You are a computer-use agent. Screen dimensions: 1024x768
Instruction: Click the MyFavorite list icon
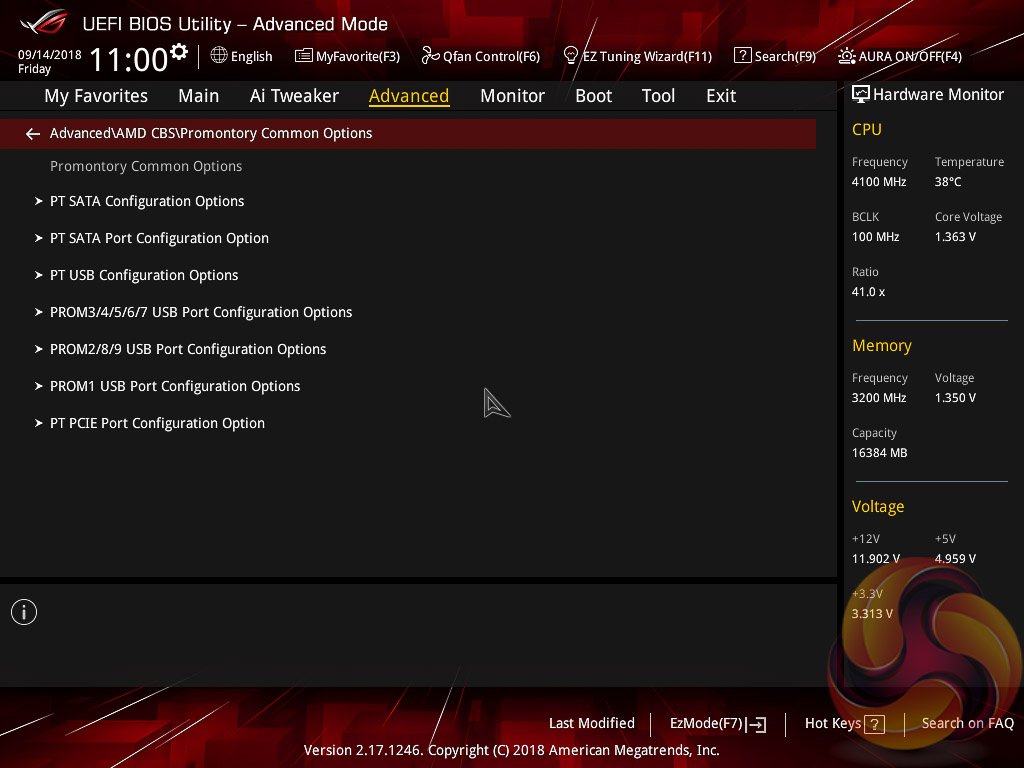(303, 56)
